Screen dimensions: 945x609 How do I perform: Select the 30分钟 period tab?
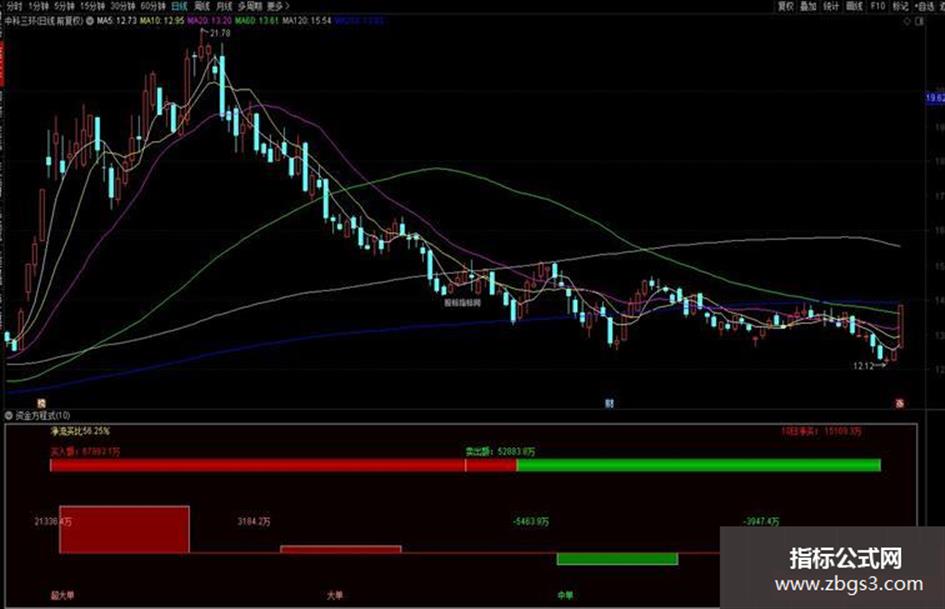122,6
